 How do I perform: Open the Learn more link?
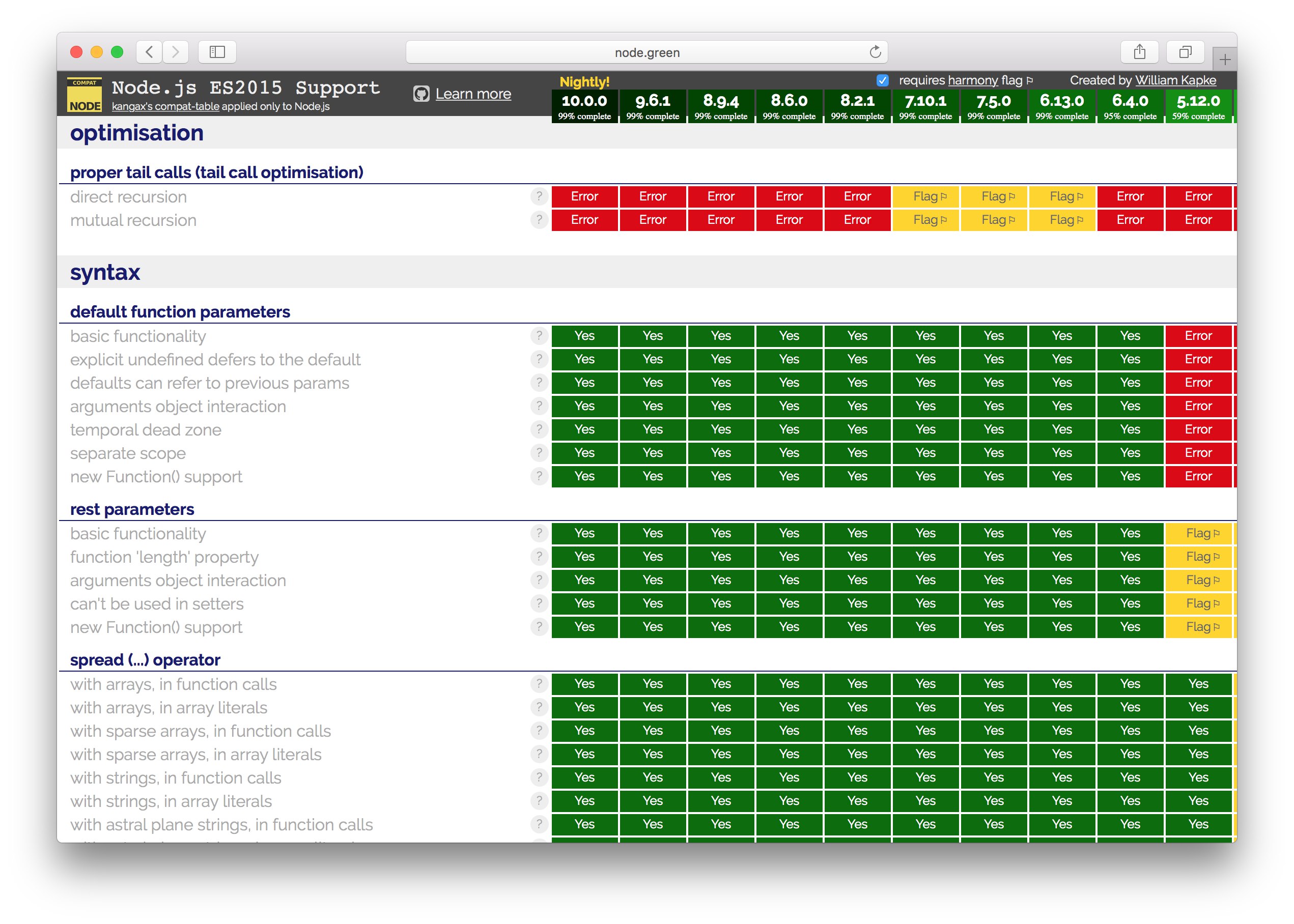(x=473, y=94)
